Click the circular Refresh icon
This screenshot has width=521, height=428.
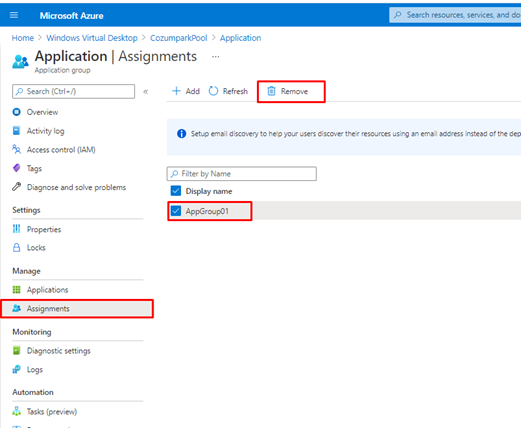click(x=213, y=91)
